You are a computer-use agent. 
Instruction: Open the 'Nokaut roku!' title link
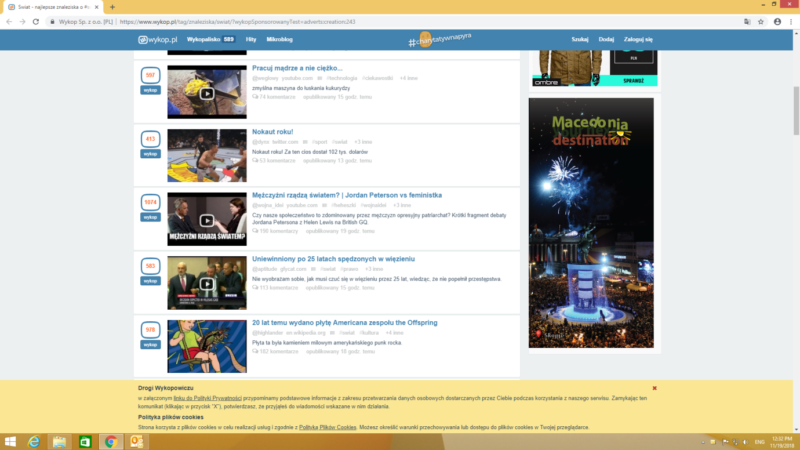coord(272,132)
